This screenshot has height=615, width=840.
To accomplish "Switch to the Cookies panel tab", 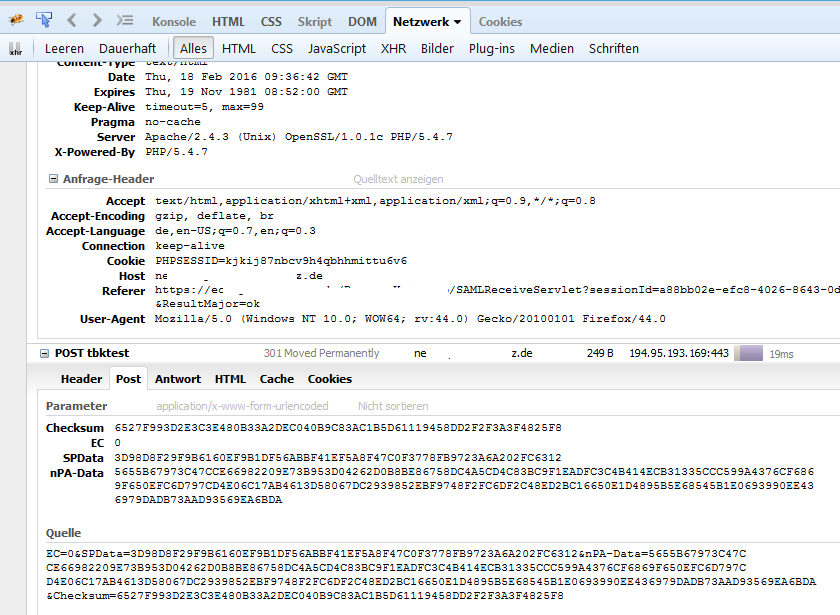I will [x=500, y=21].
